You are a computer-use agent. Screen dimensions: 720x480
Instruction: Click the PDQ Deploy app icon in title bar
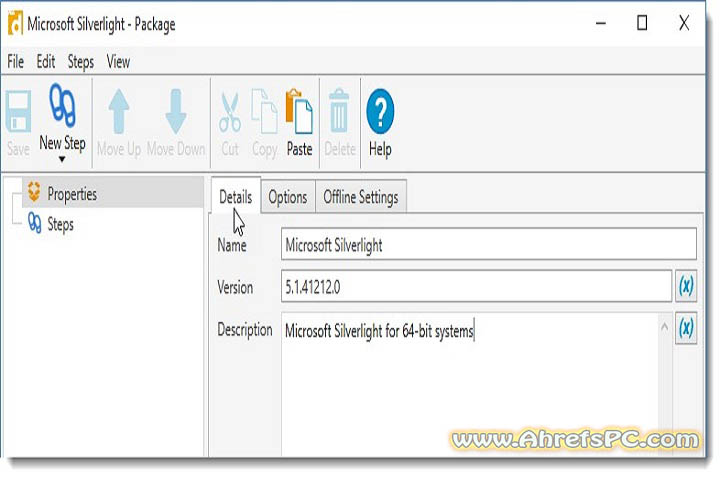15,24
